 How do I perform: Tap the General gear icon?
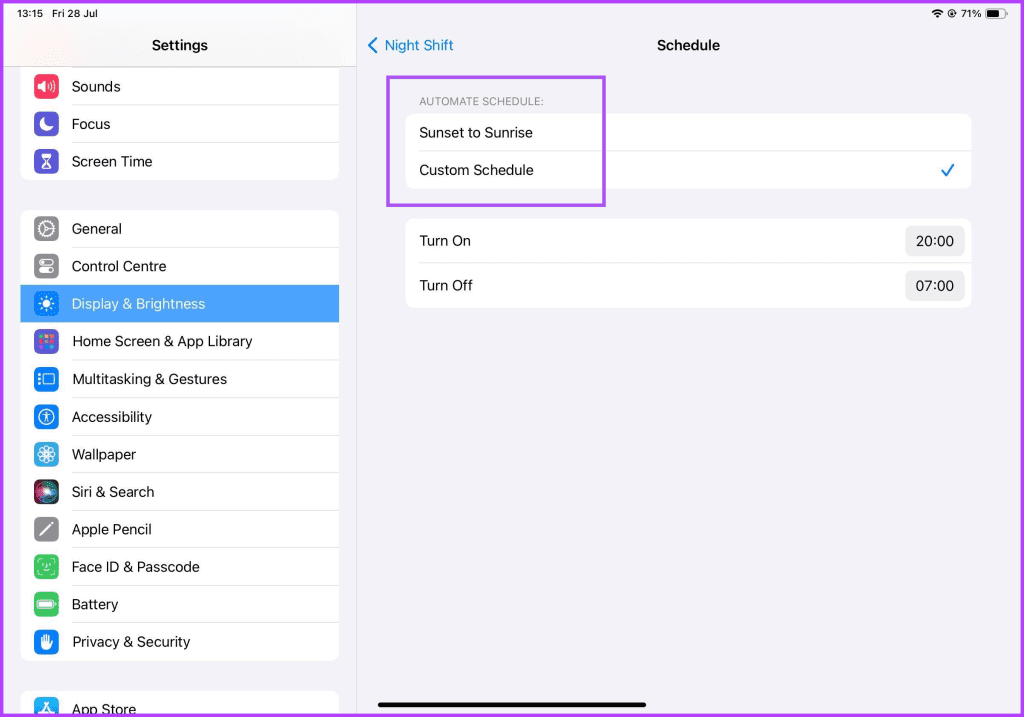(x=46, y=229)
